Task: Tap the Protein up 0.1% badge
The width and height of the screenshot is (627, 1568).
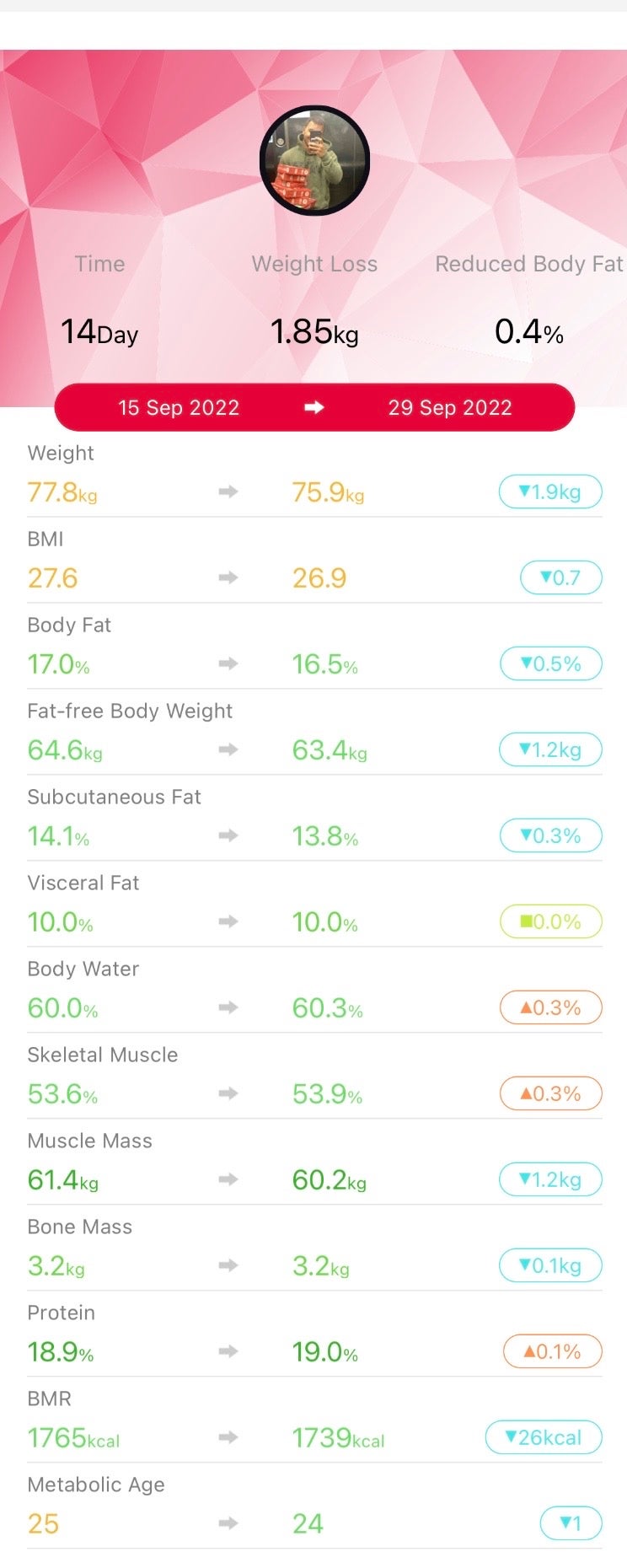Action: coord(553,1351)
